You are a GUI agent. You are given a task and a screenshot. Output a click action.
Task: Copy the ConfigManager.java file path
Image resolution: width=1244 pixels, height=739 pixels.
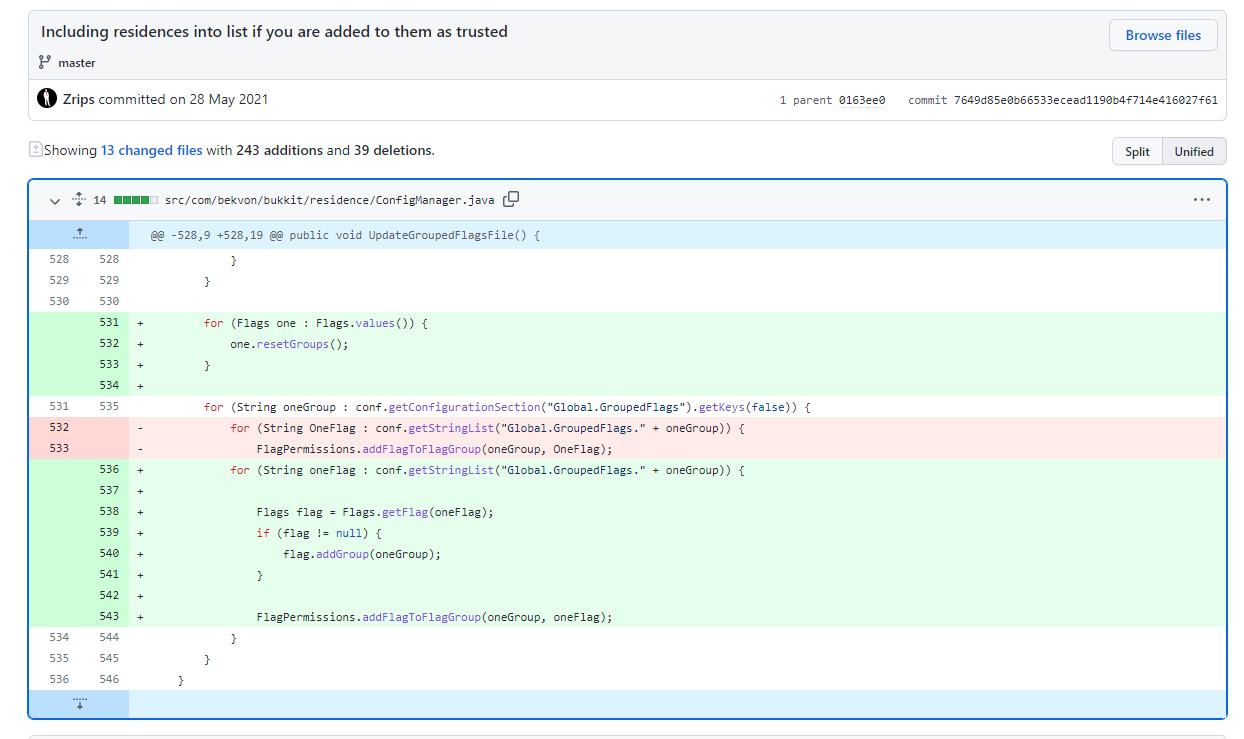[511, 199]
